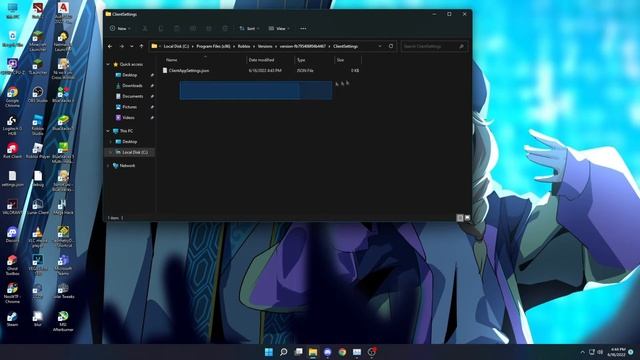This screenshot has height=360, width=640.
Task: Open the New dropdown in File Explorer
Action: [x=120, y=29]
